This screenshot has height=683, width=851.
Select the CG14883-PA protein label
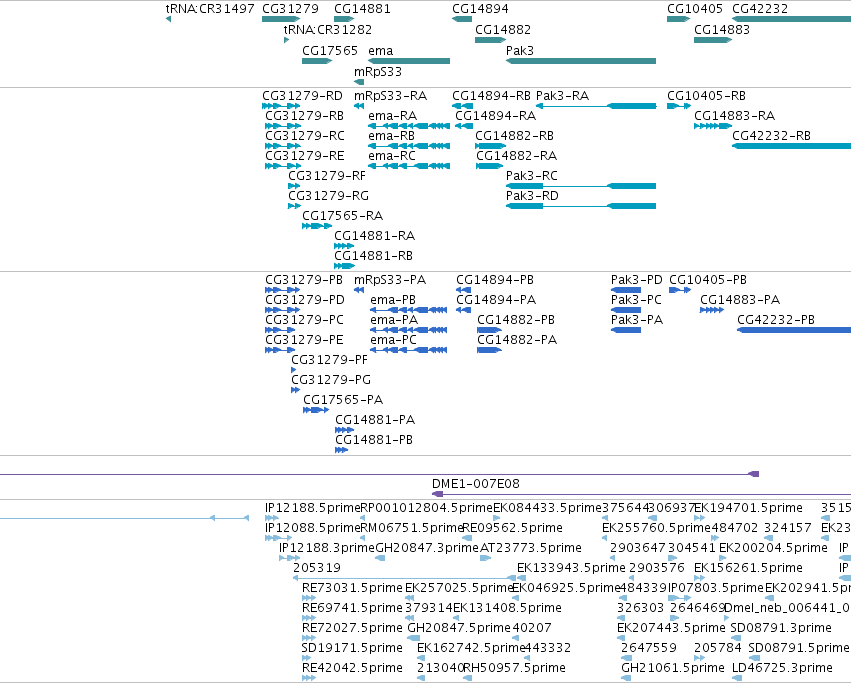740,300
